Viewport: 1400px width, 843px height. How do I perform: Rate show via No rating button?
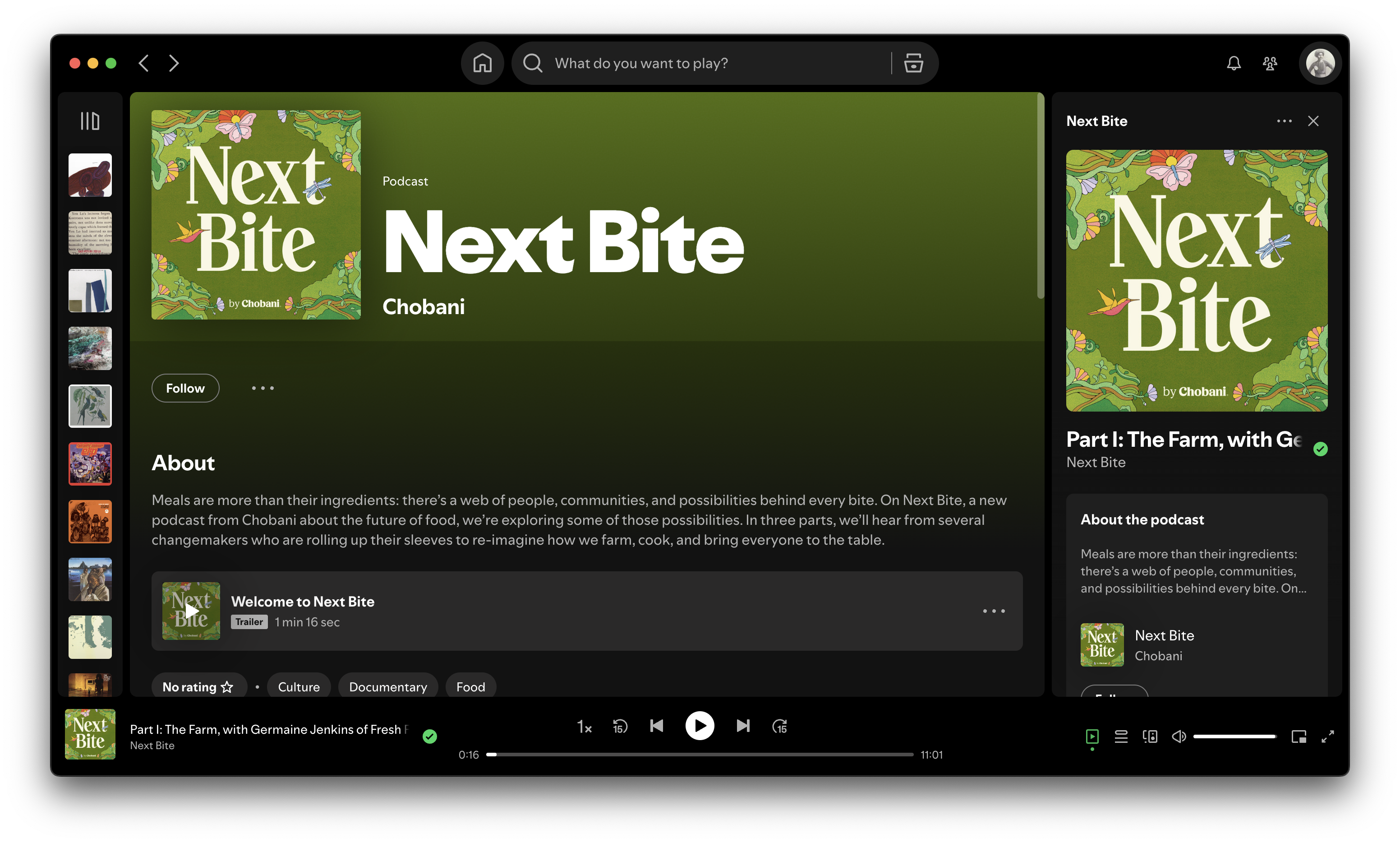coord(198,687)
